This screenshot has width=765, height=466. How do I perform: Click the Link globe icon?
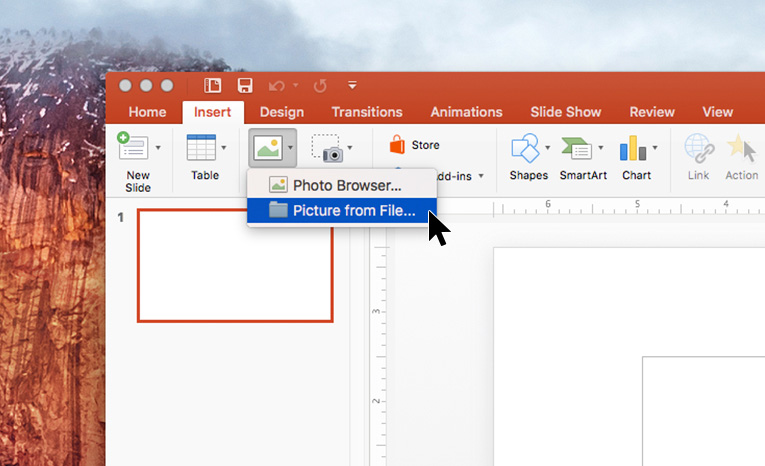pos(699,148)
